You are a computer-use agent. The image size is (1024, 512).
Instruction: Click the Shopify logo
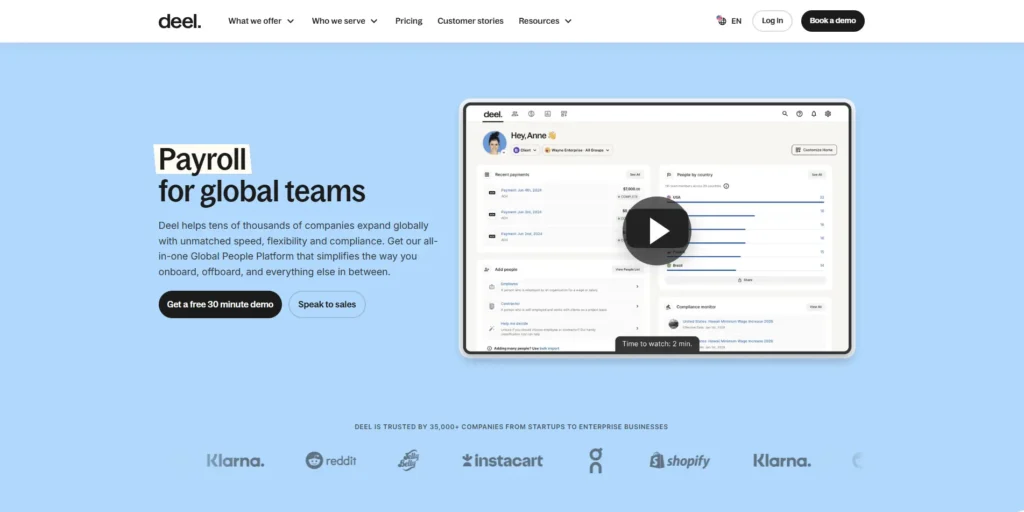click(x=679, y=460)
